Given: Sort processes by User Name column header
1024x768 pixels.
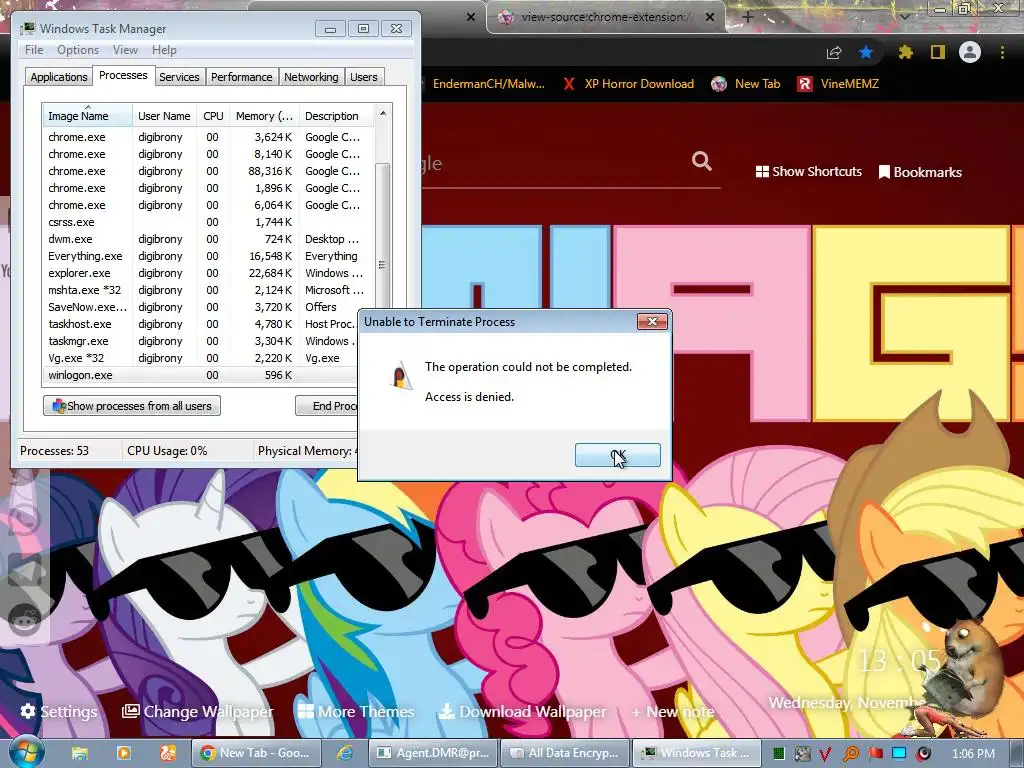Looking at the screenshot, I should 164,116.
